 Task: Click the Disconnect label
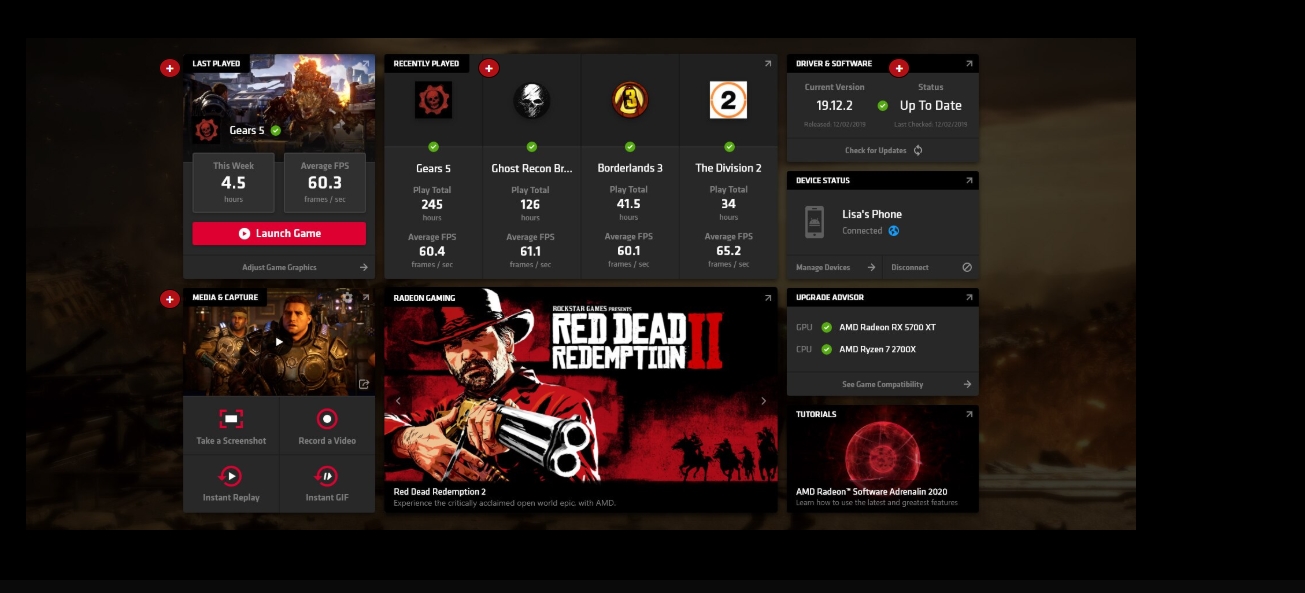pyautogui.click(x=910, y=267)
